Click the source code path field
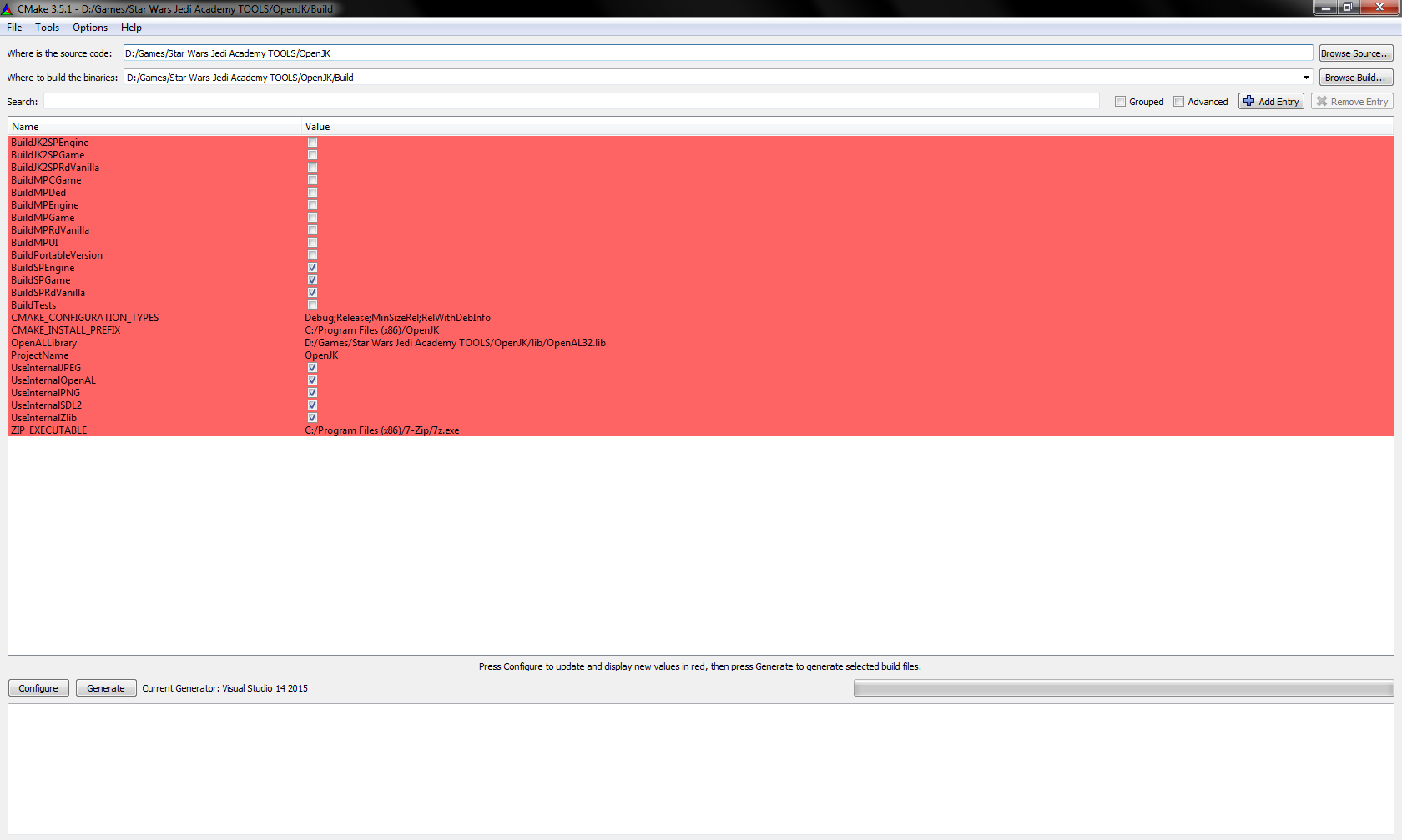 pos(718,53)
